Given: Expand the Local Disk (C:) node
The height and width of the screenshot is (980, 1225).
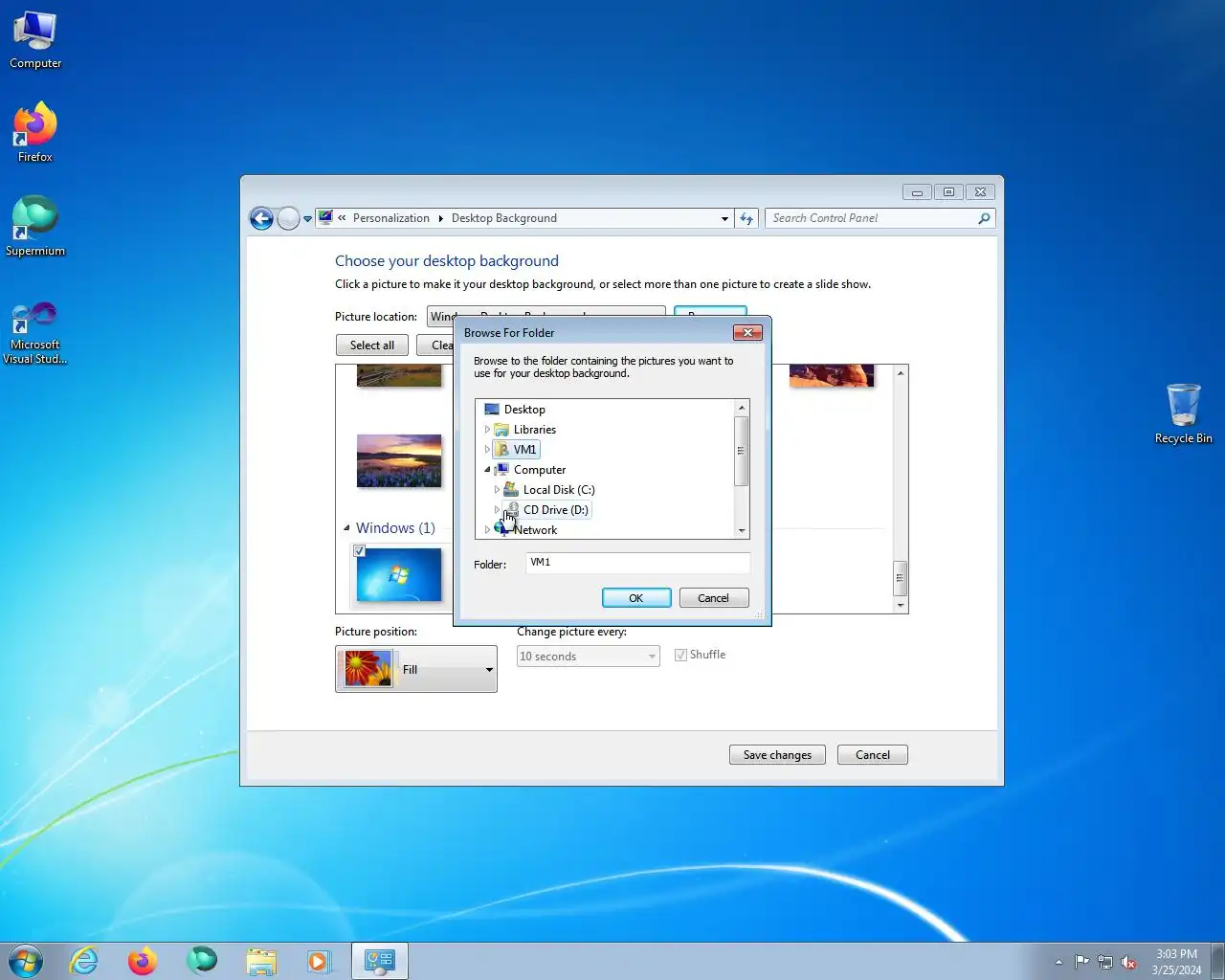Looking at the screenshot, I should click(497, 490).
